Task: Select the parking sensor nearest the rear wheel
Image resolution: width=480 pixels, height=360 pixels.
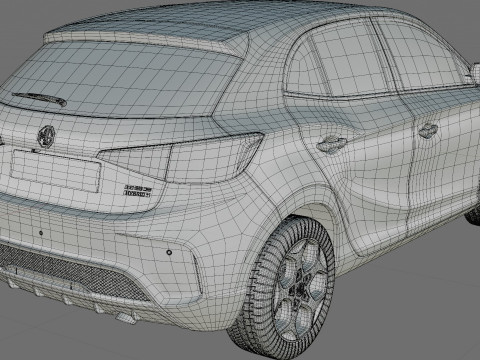Action: pyautogui.click(x=169, y=252)
